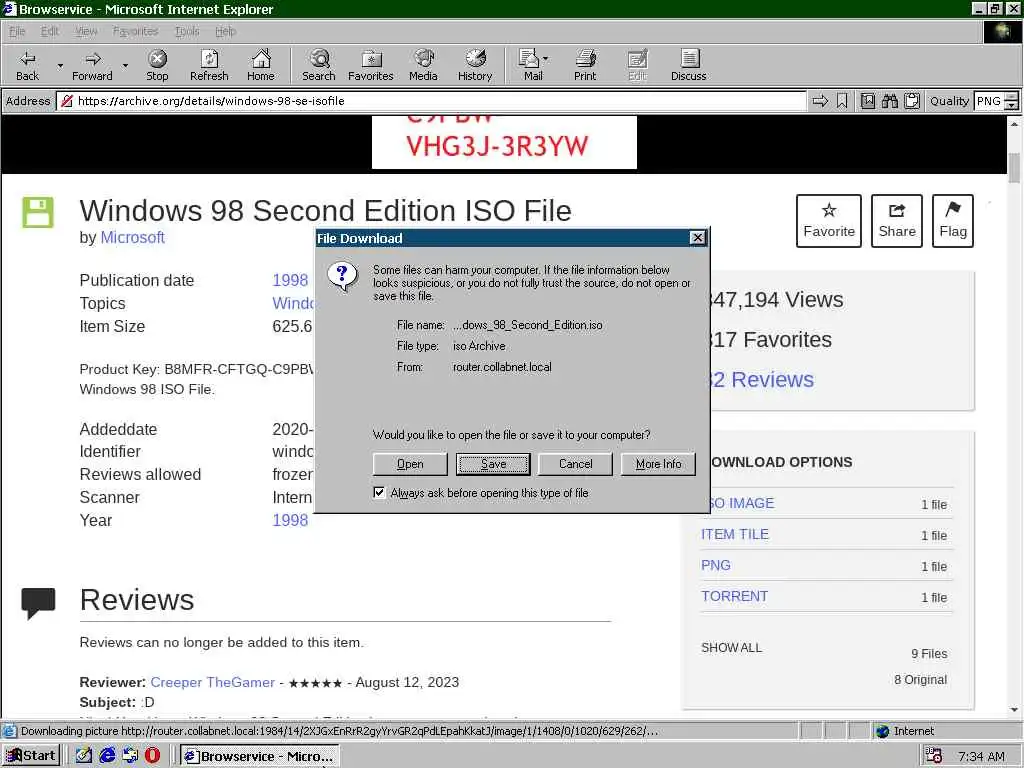1024x768 pixels.
Task: Click the third quick launch icon
Action: 130,756
